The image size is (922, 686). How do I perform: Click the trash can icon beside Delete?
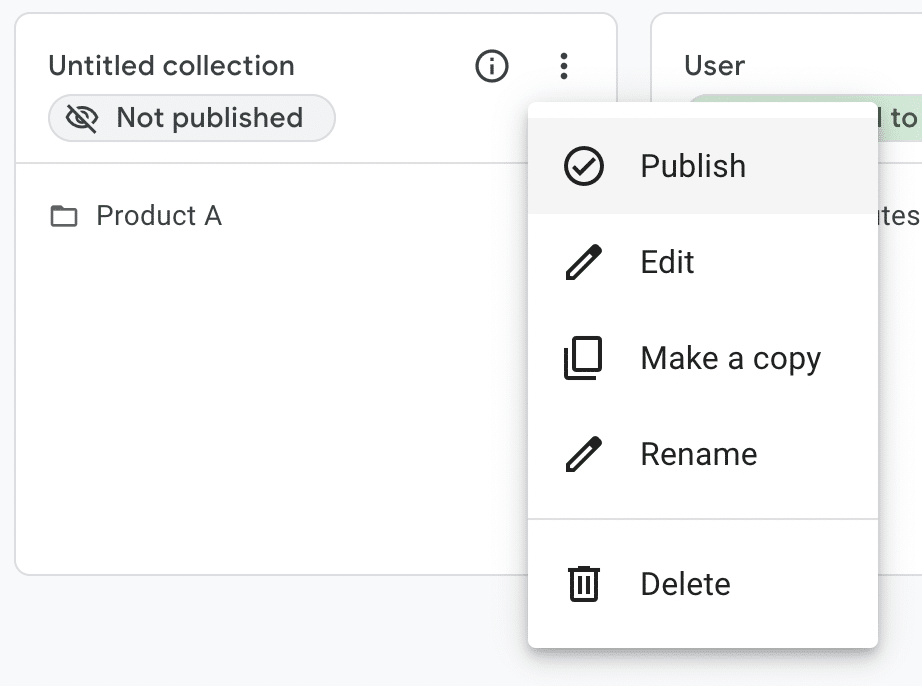(584, 584)
